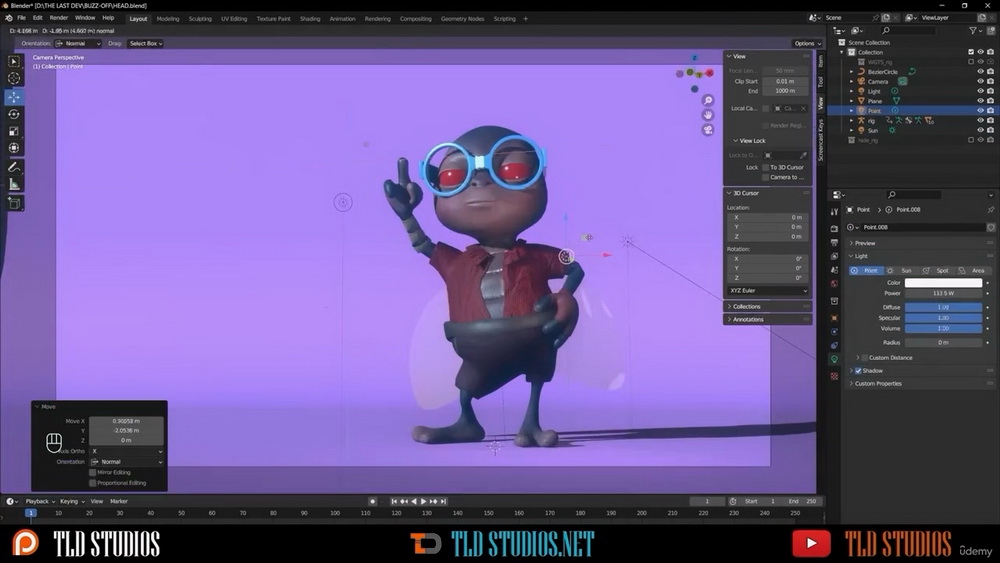The height and width of the screenshot is (563, 1000).
Task: Activate the Rotate tool
Action: click(x=14, y=114)
